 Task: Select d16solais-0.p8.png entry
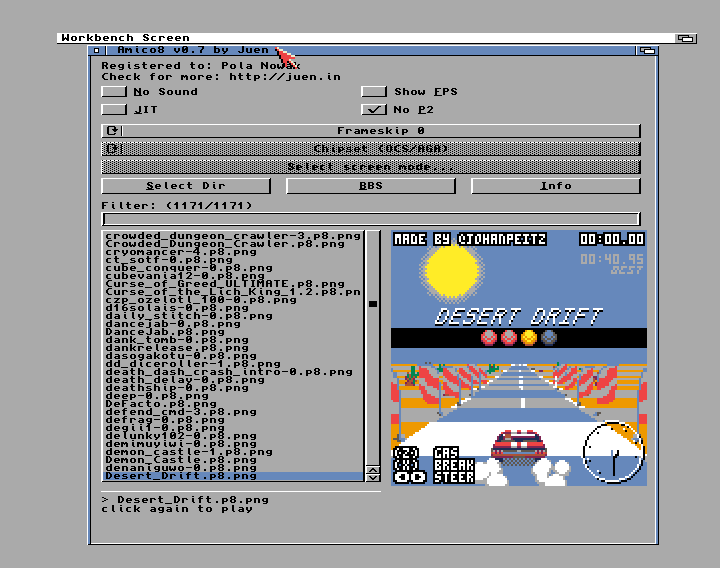pyautogui.click(x=233, y=308)
